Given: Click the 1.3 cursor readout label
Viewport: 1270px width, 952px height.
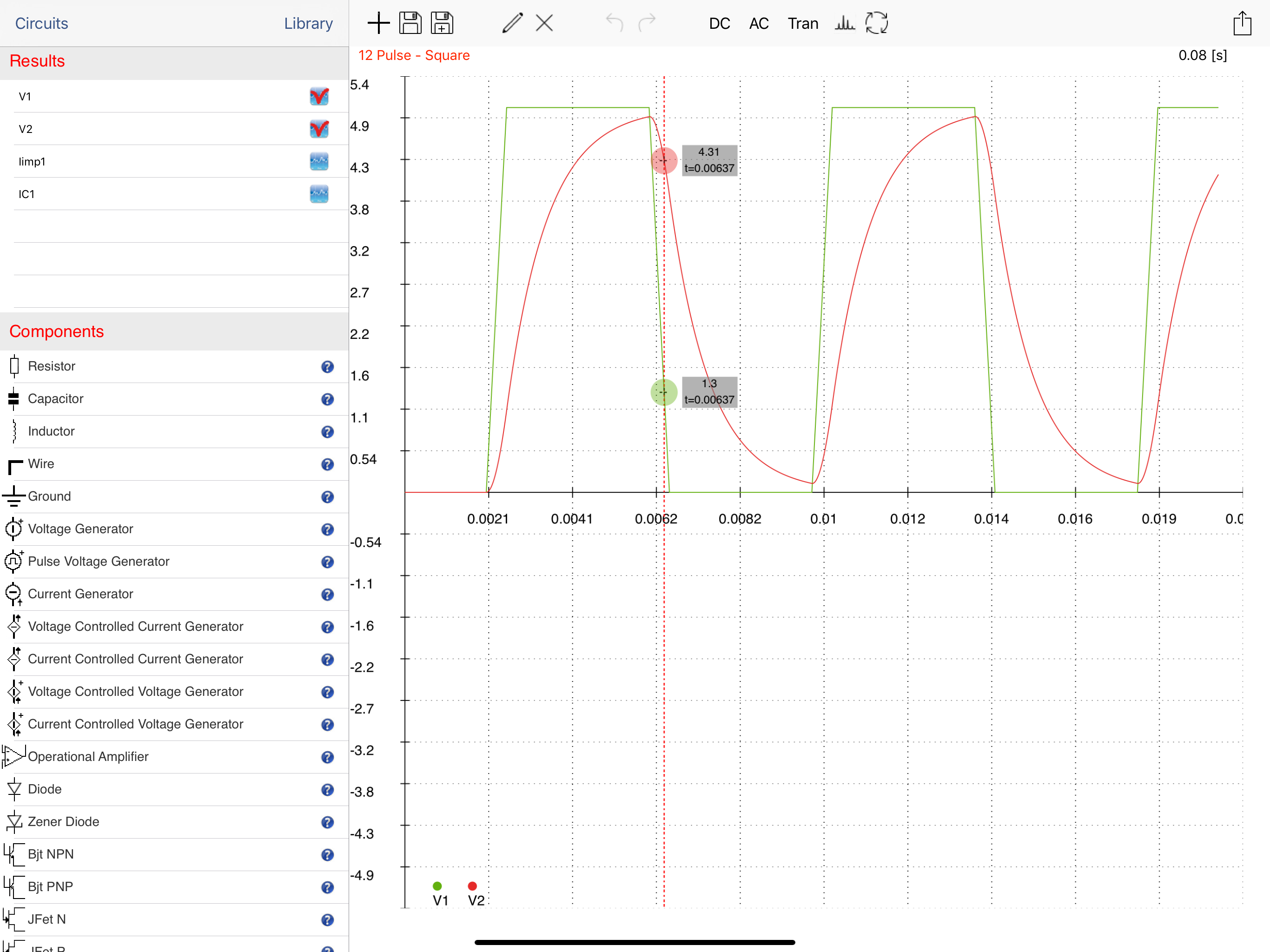Looking at the screenshot, I should point(709,391).
